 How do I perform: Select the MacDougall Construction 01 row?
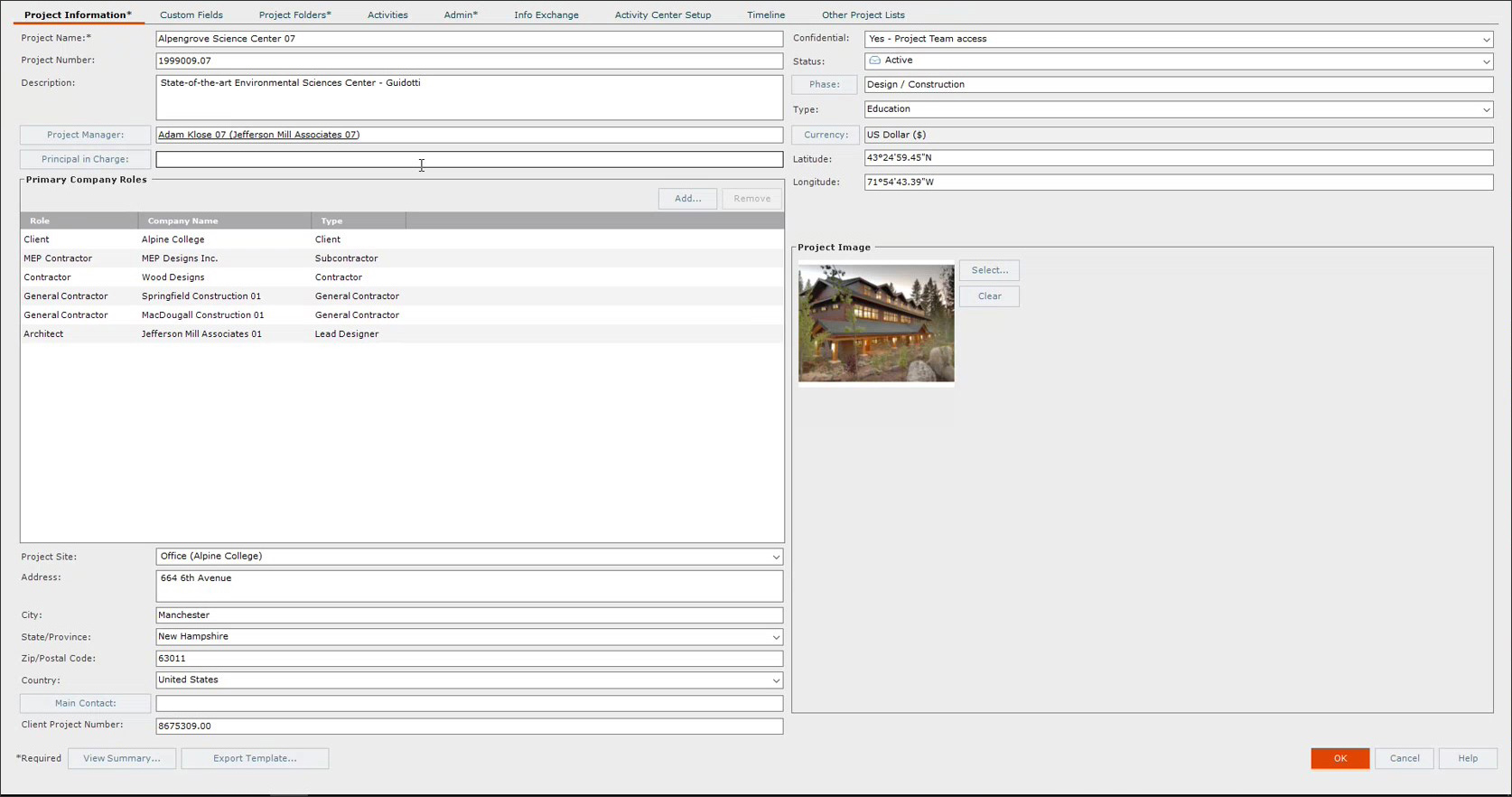click(402, 315)
